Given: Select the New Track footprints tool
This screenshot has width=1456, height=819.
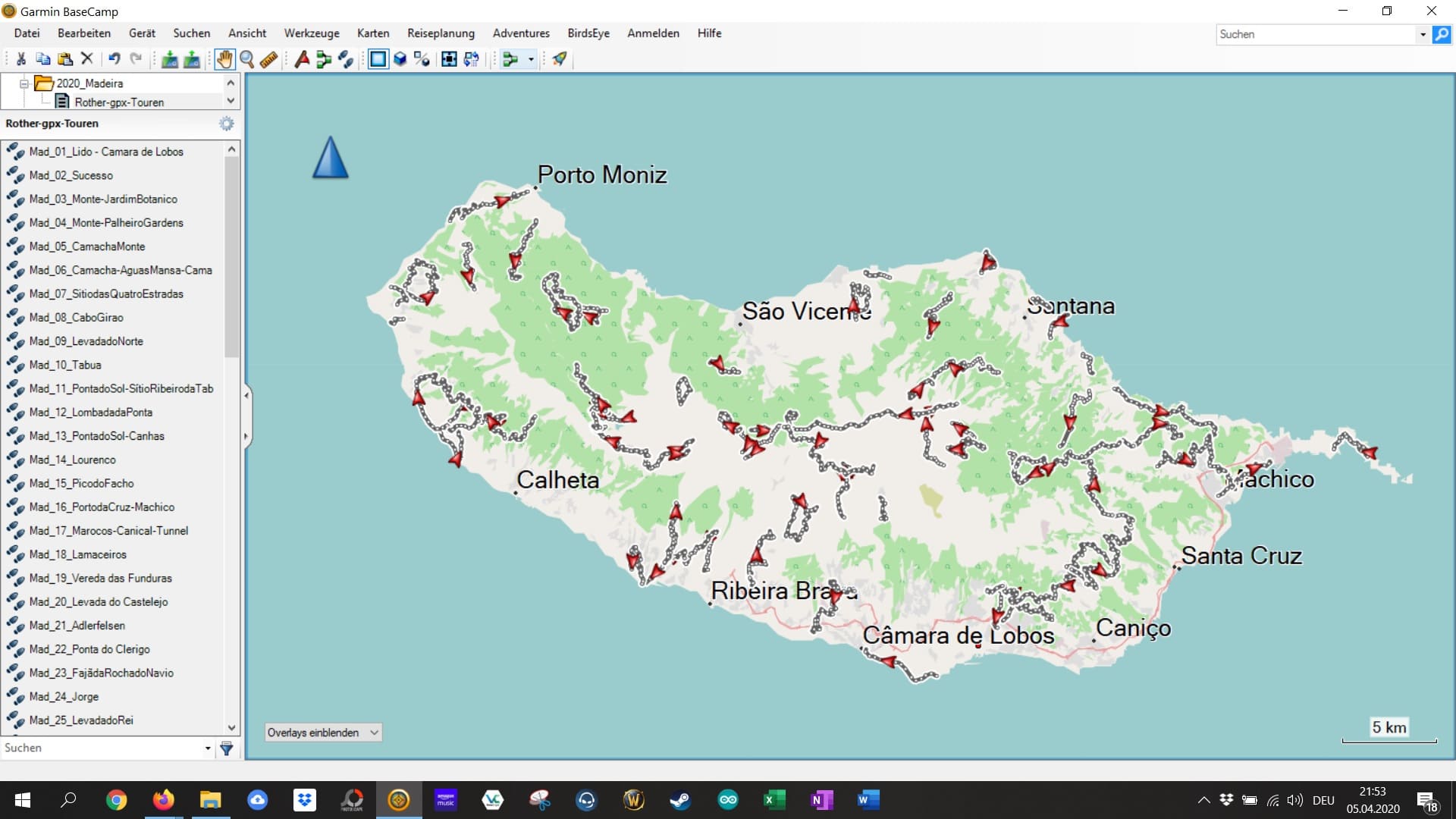Looking at the screenshot, I should coord(346,59).
